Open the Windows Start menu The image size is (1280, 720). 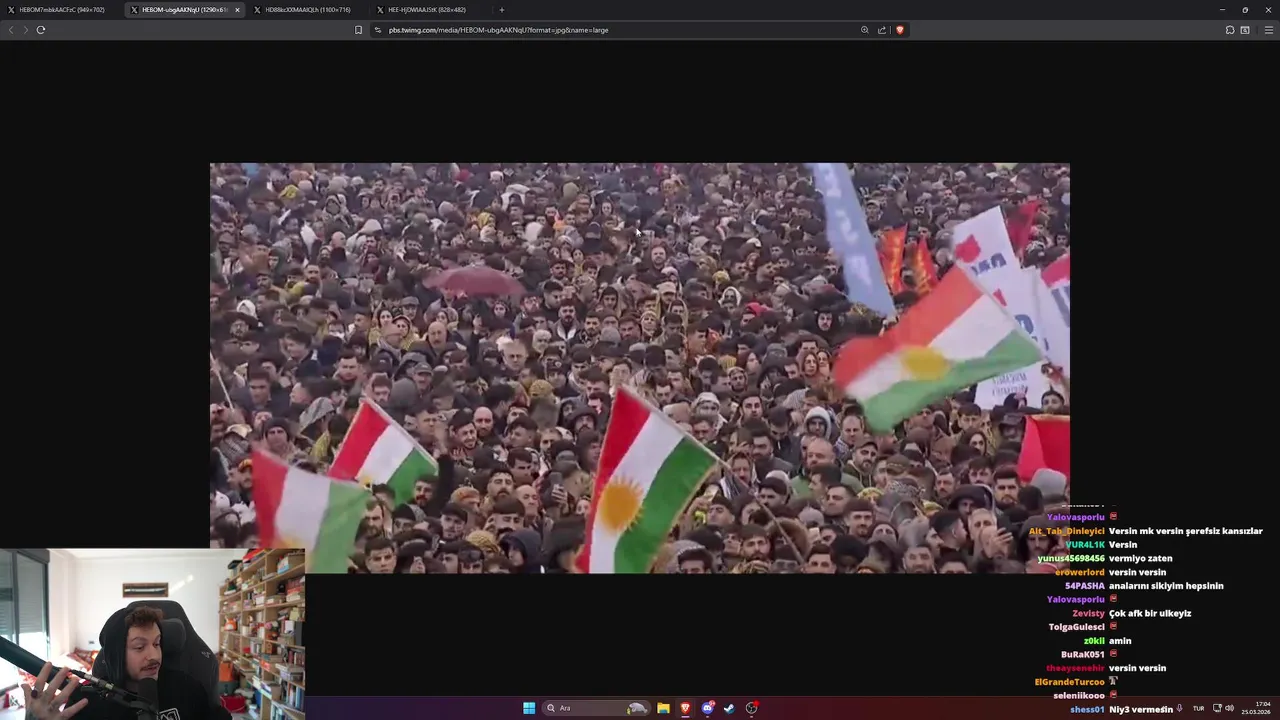[x=529, y=708]
